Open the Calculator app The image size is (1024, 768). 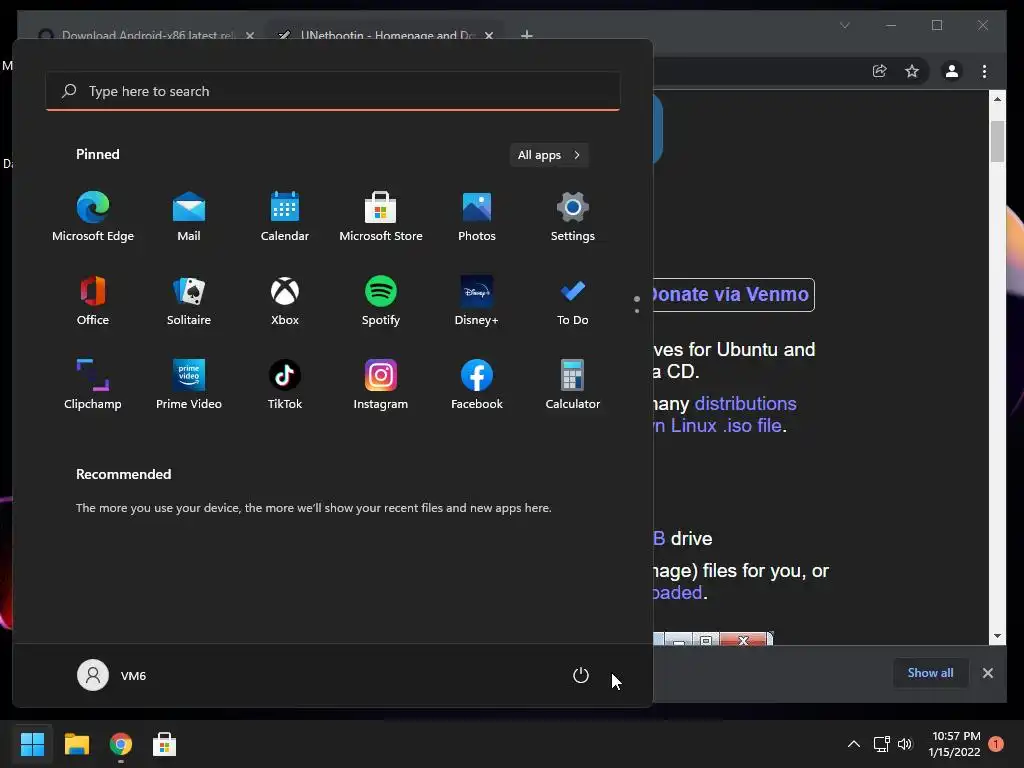click(573, 385)
